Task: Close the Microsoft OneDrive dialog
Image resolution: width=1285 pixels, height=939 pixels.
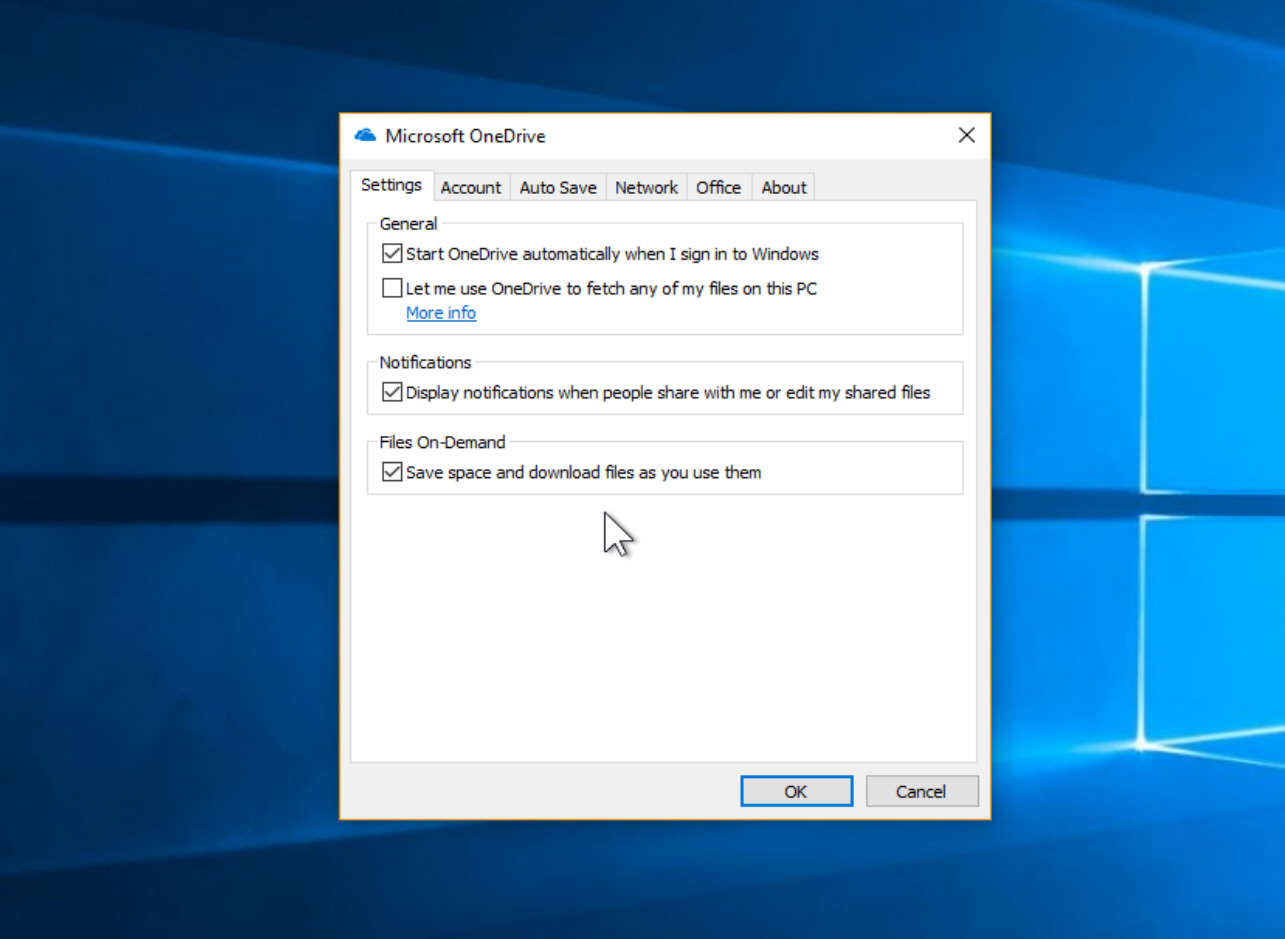Action: [x=966, y=135]
